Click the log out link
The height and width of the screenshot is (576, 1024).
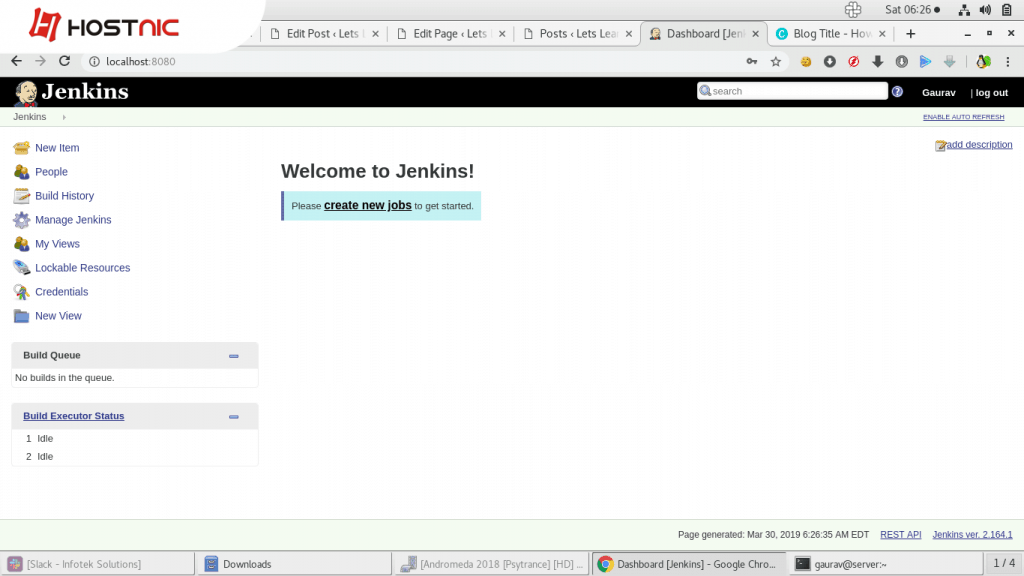pyautogui.click(x=991, y=93)
